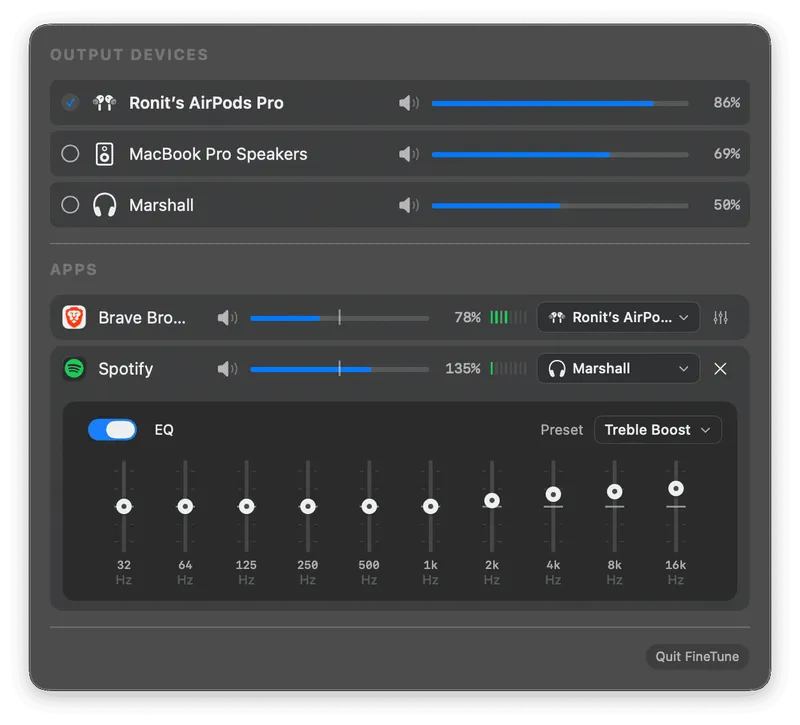Click the AirPods Pro device icon
Image resolution: width=800 pixels, height=725 pixels.
click(104, 103)
